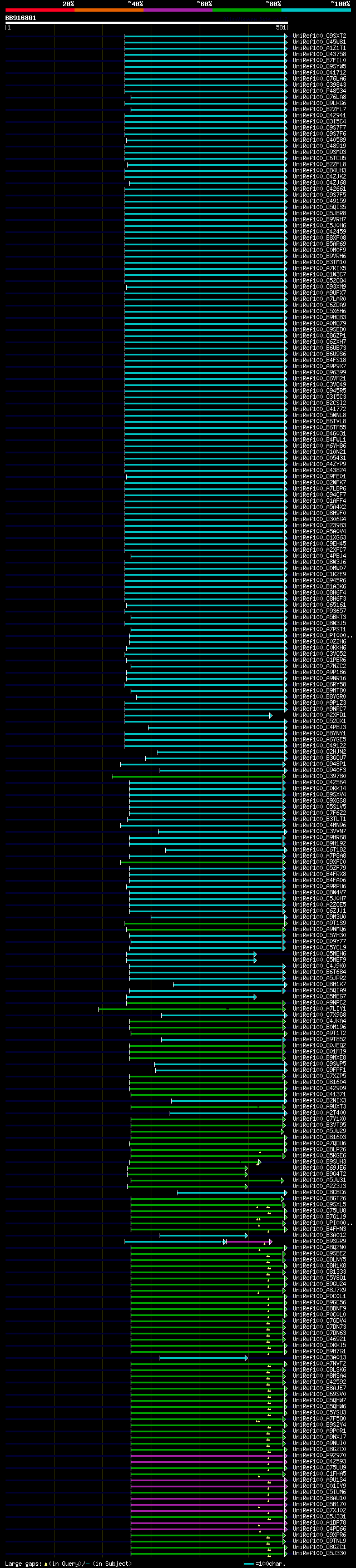
Task: Select hit label UniRef100_A9T1S9
Action: (319, 923)
